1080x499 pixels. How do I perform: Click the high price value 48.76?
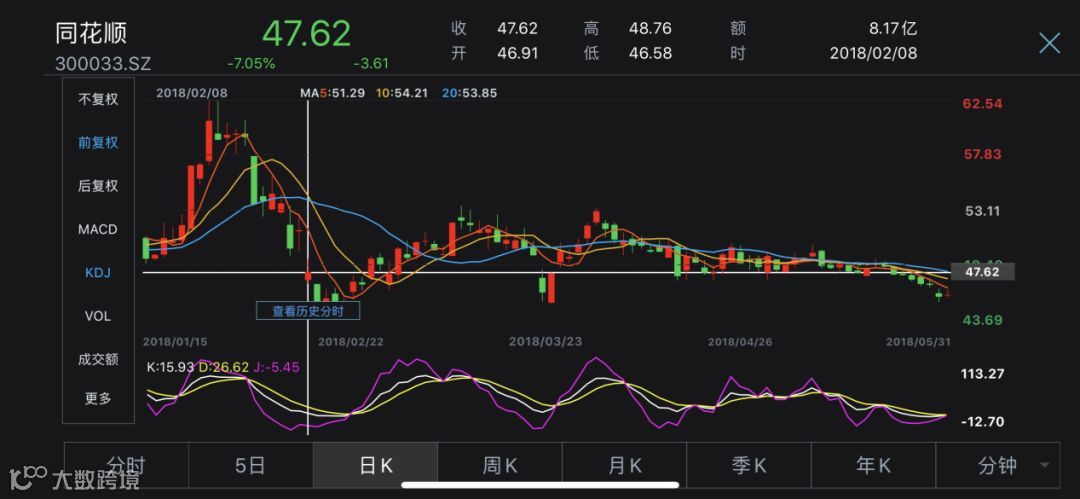pyautogui.click(x=650, y=29)
